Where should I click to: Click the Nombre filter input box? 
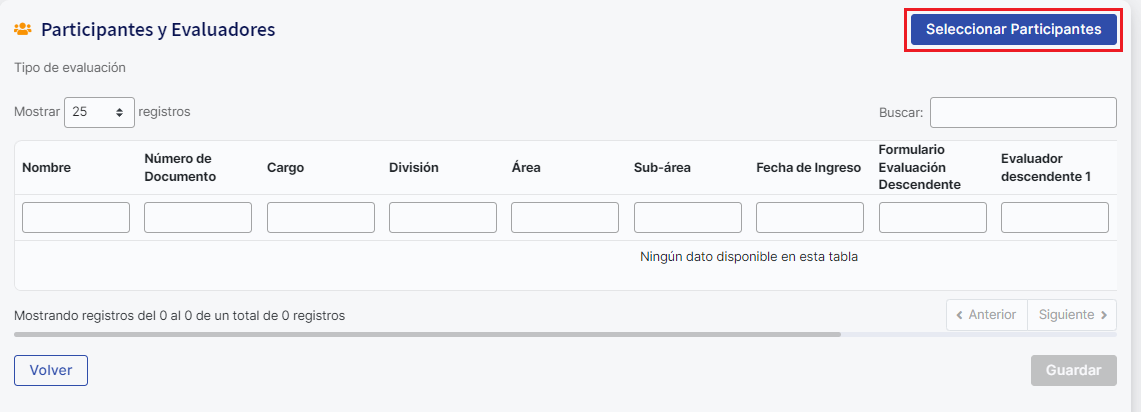(76, 217)
